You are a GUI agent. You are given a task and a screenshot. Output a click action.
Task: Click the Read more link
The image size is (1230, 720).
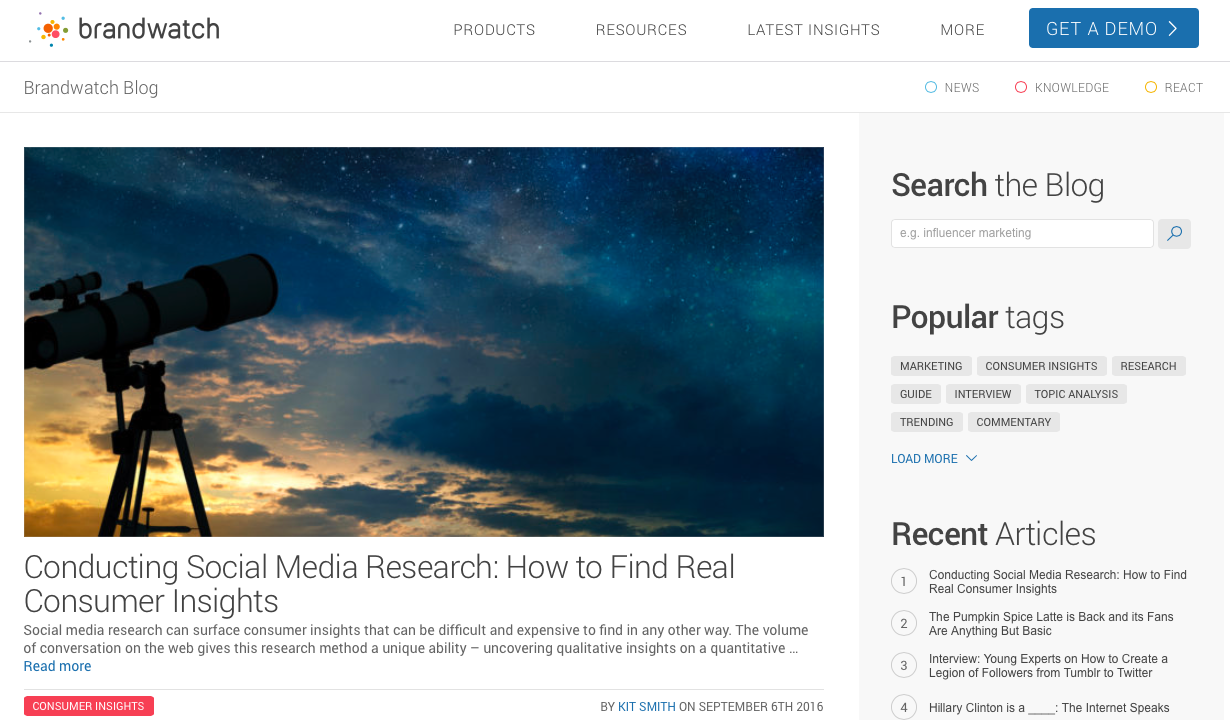[57, 666]
